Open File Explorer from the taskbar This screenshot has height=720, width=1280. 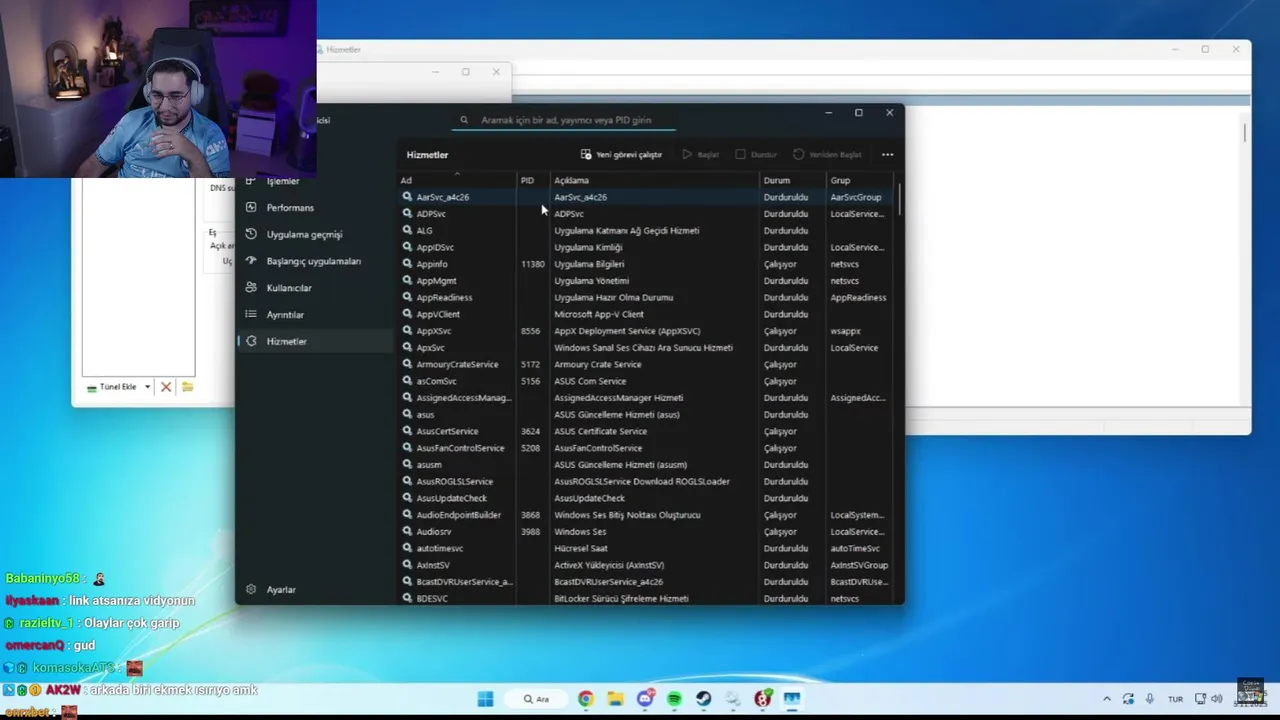[615, 699]
